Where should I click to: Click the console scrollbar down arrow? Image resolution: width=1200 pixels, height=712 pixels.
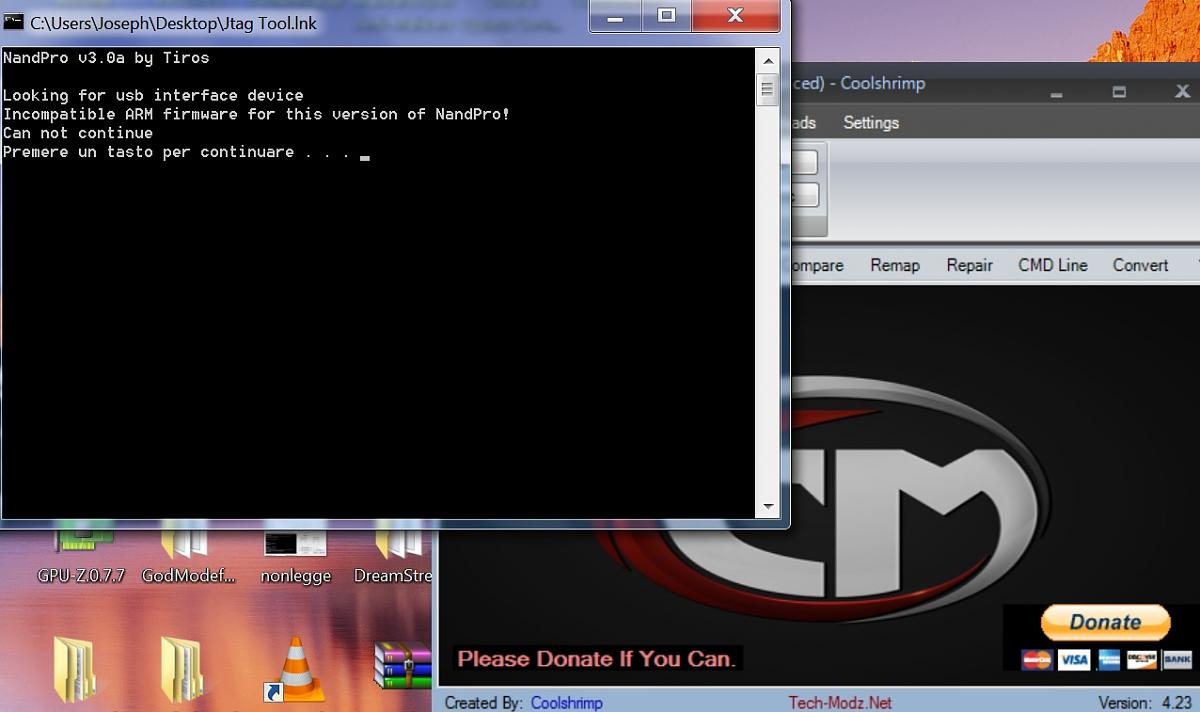[x=767, y=507]
